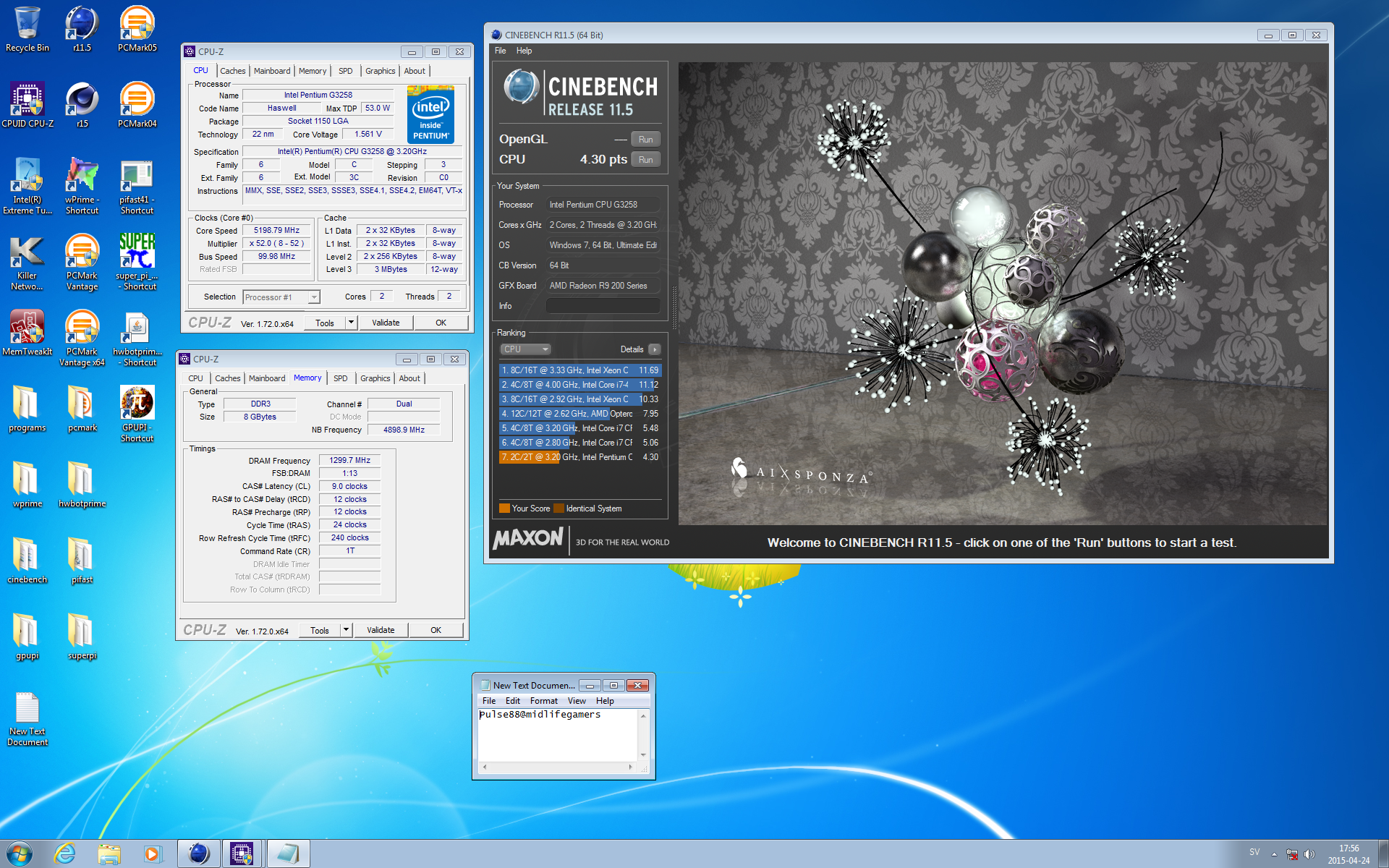Expand the Details arrow in Ranking panel
This screenshot has width=1389, height=868.
pos(655,349)
